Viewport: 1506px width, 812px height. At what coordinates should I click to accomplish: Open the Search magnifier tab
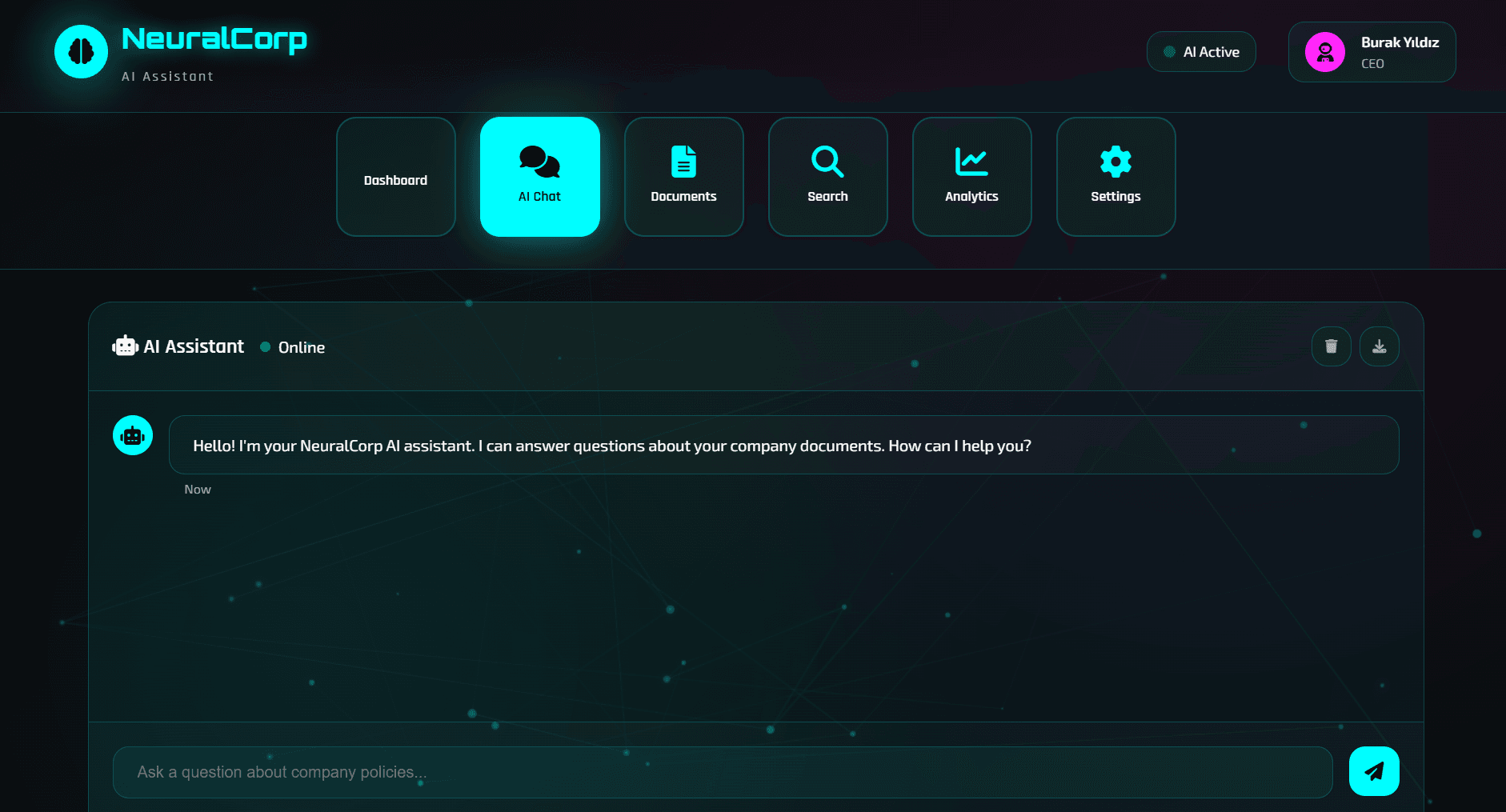pos(827,177)
